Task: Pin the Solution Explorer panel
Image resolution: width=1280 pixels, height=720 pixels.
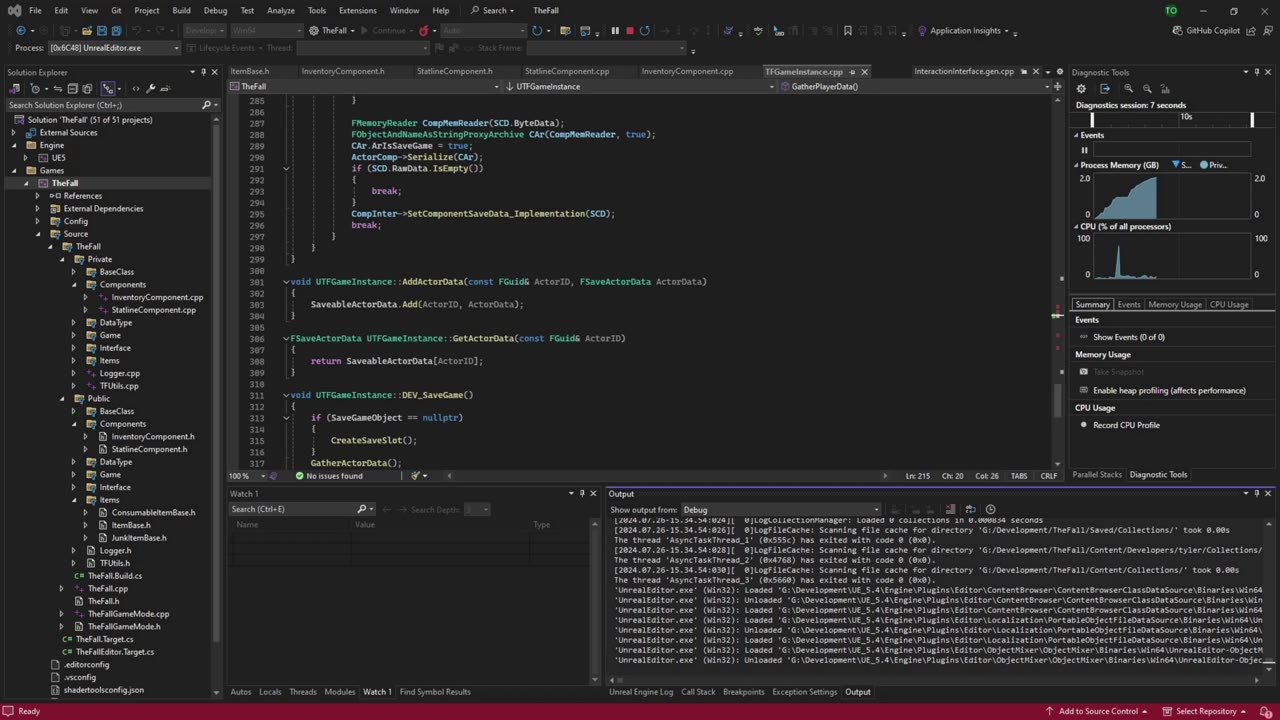Action: point(204,72)
